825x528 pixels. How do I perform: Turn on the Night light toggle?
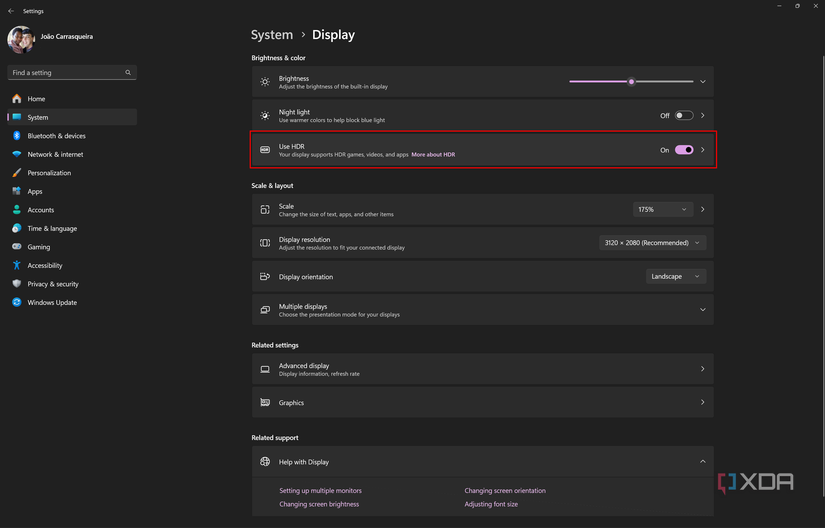click(x=684, y=116)
